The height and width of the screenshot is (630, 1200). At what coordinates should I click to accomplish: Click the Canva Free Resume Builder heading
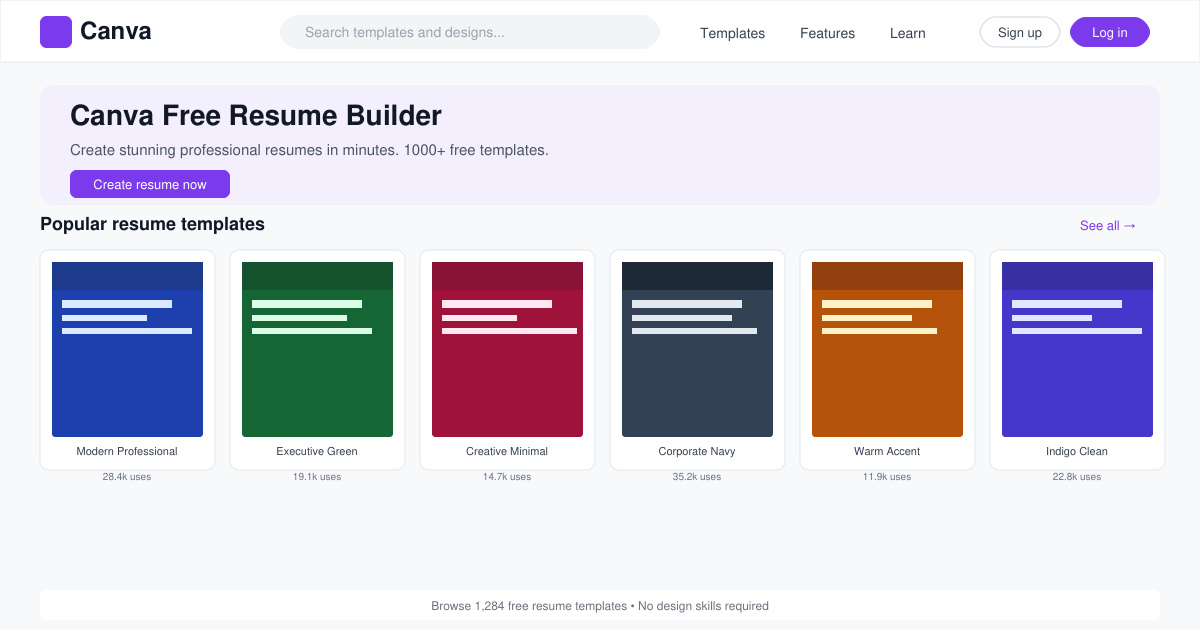coord(256,116)
